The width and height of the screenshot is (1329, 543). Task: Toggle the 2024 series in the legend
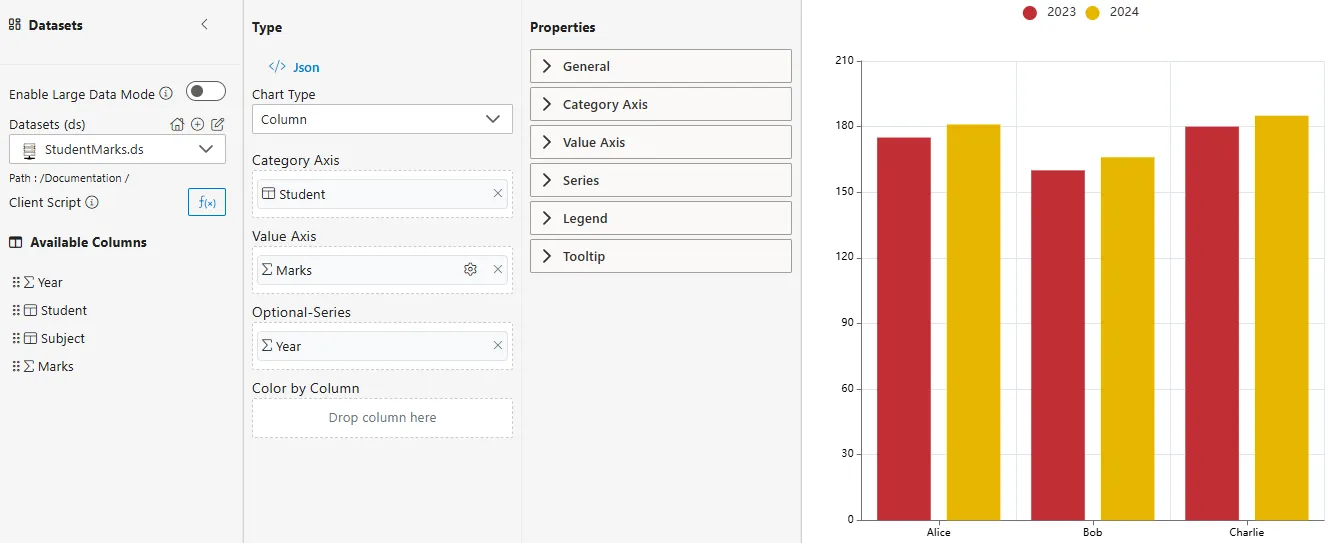click(1112, 12)
